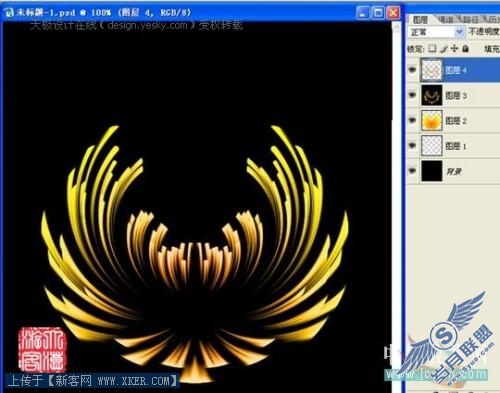500x393 pixels.
Task: Click the lock transparent pixels icon
Action: click(432, 49)
